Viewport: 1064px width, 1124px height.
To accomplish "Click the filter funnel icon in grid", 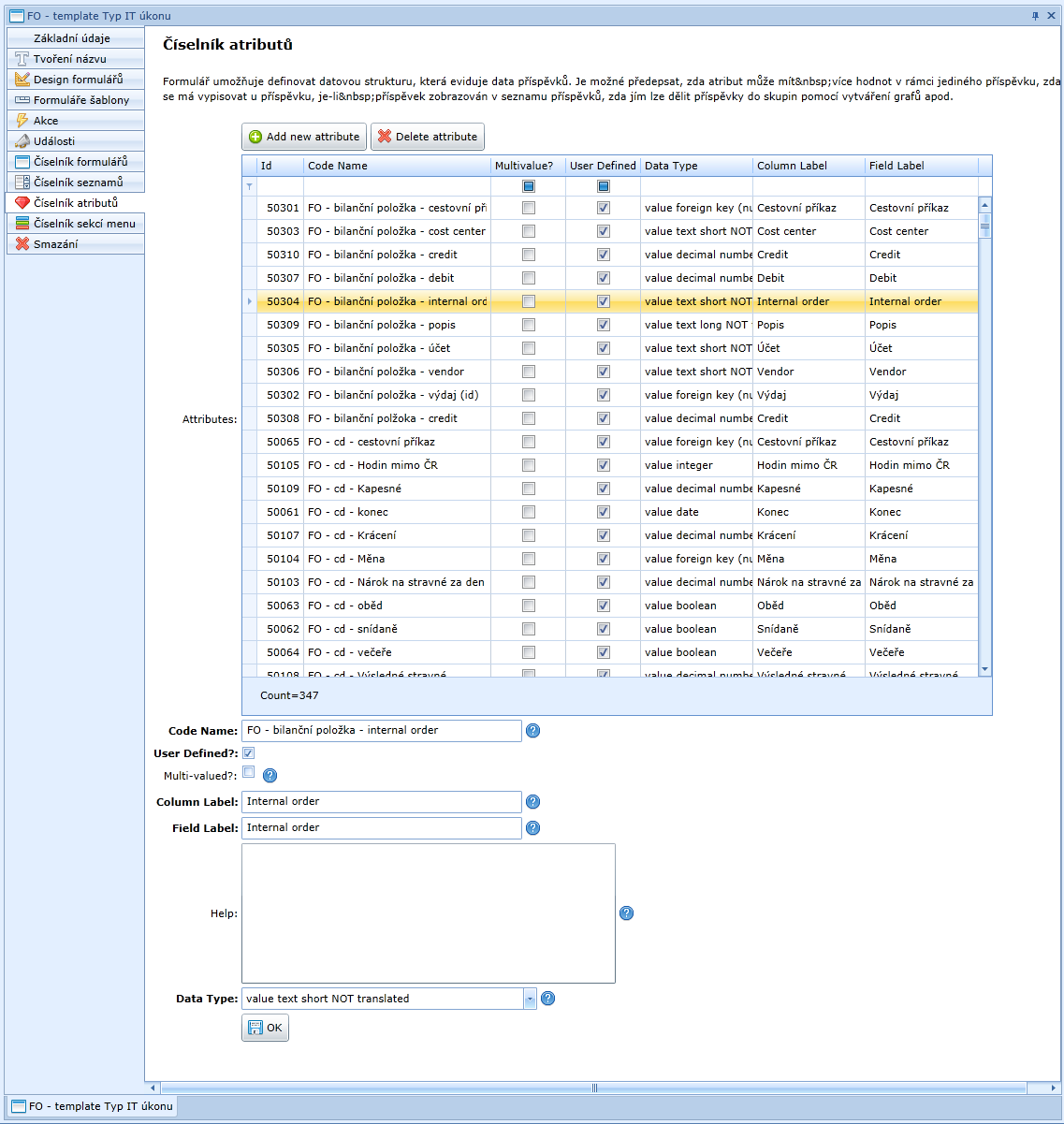I will [x=249, y=186].
